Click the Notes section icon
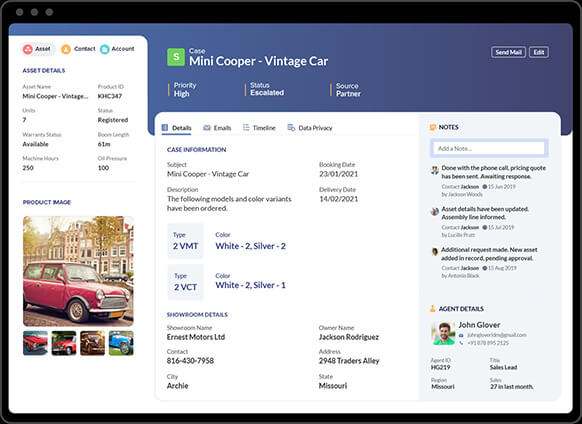The height and width of the screenshot is (424, 582). (x=433, y=127)
